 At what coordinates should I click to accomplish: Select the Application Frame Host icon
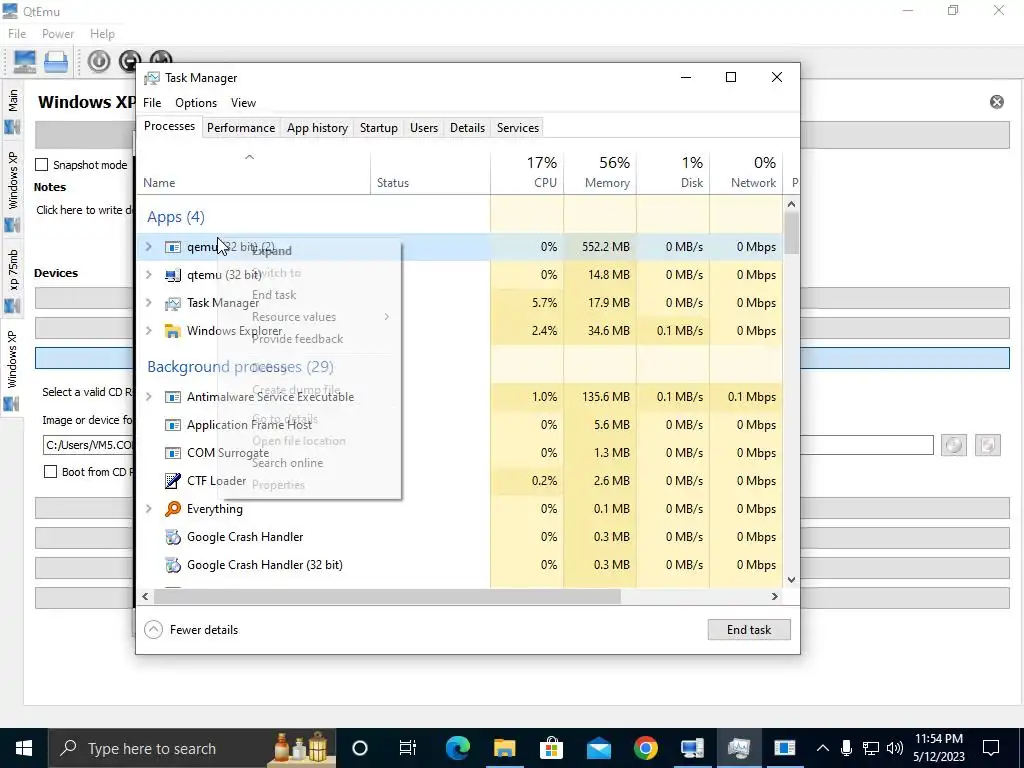click(172, 424)
